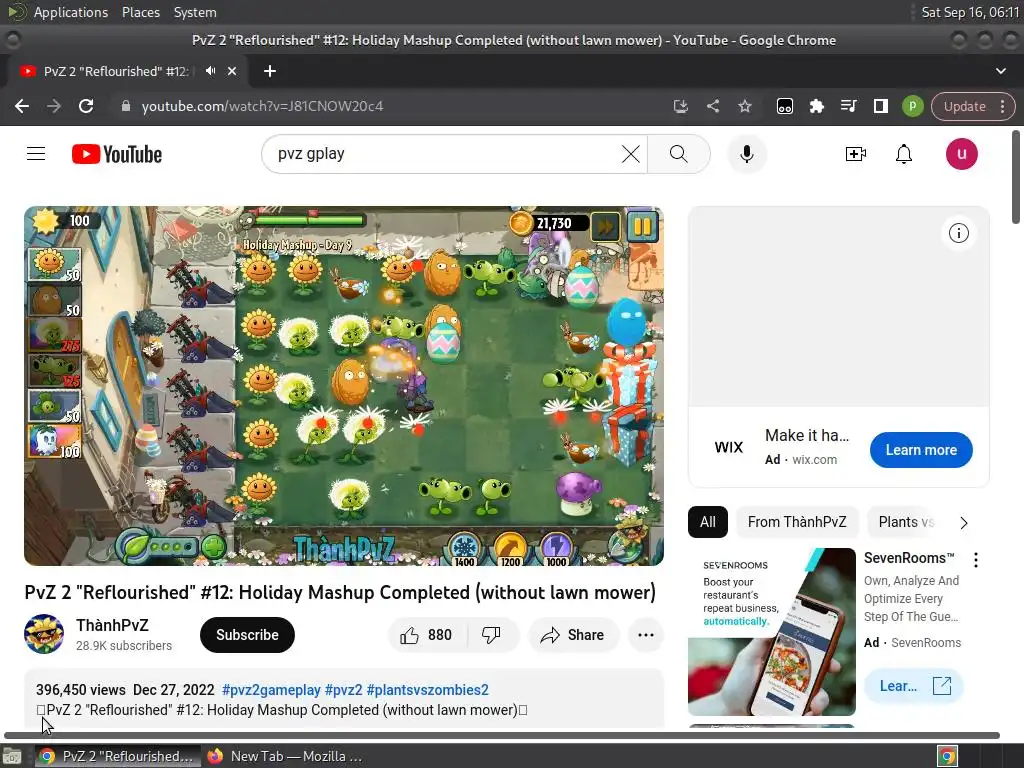Click the install app icon in the address bar
The width and height of the screenshot is (1024, 768).
[680, 106]
